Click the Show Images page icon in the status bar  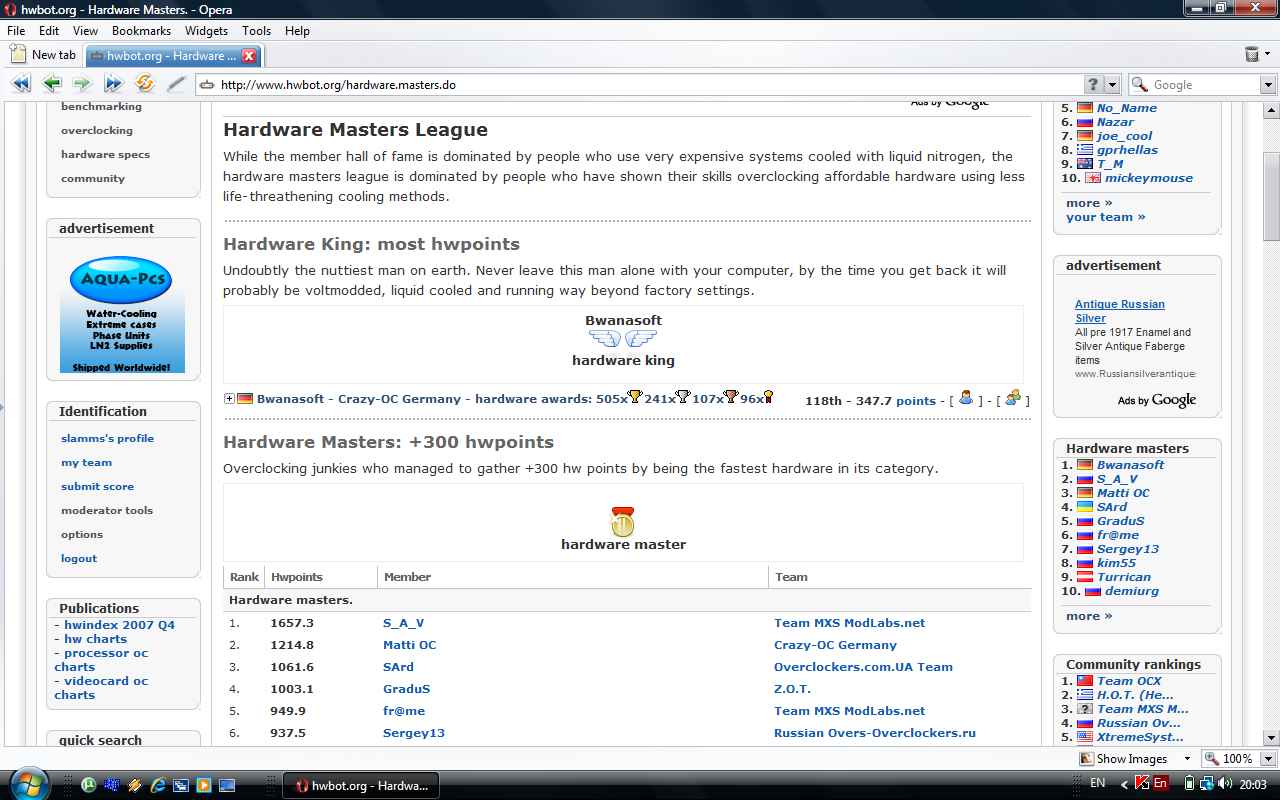[x=1087, y=758]
